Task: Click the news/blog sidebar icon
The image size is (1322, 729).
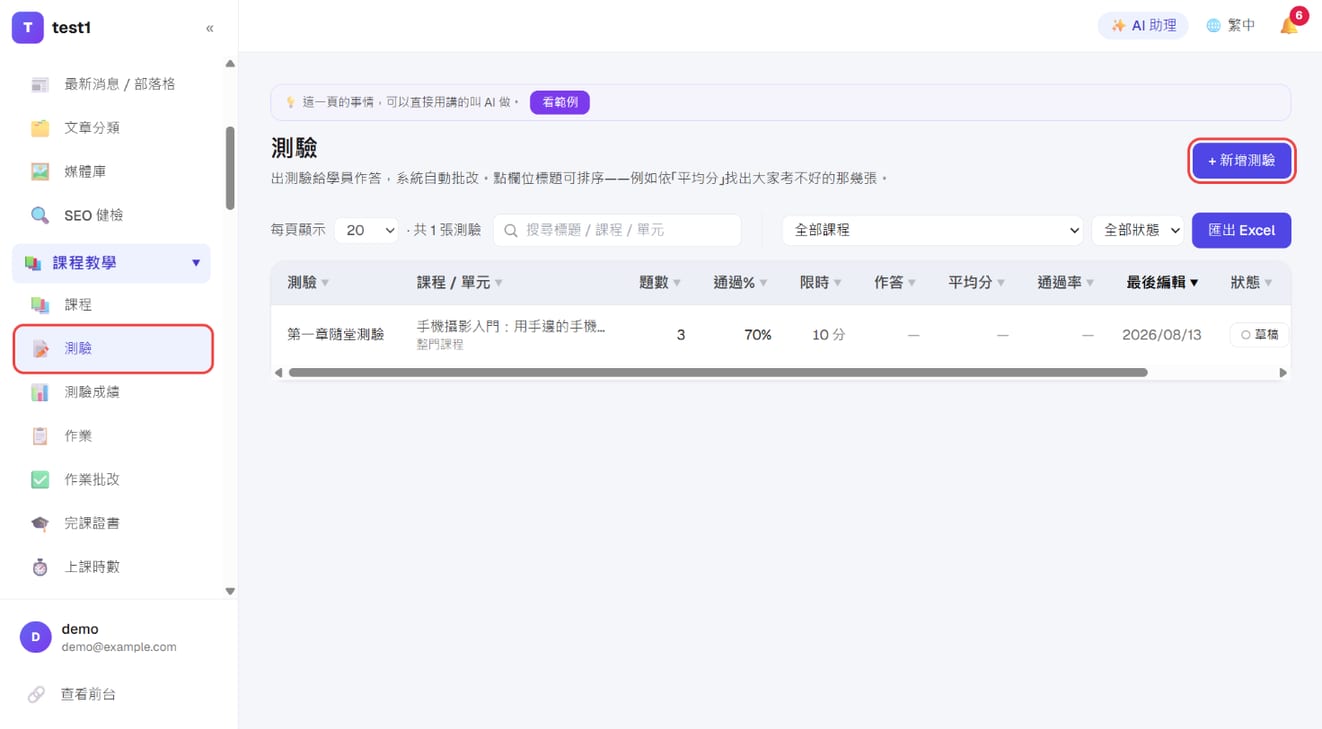Action: click(x=40, y=84)
